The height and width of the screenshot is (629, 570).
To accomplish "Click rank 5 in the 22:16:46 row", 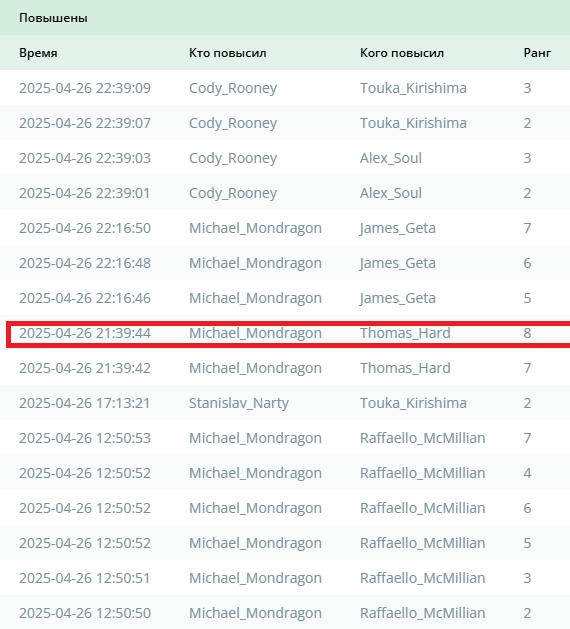I will 527,298.
